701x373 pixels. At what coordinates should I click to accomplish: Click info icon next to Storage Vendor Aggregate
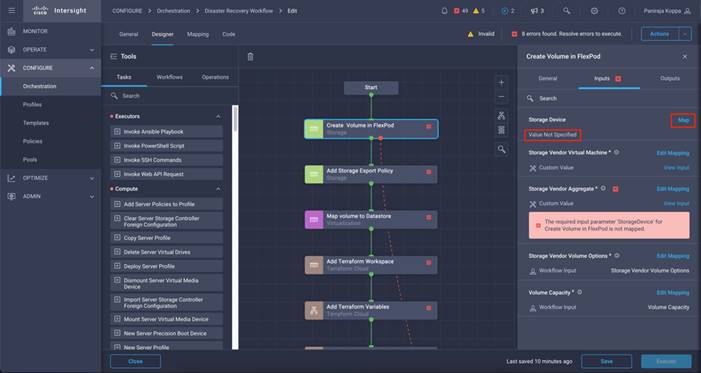click(603, 188)
